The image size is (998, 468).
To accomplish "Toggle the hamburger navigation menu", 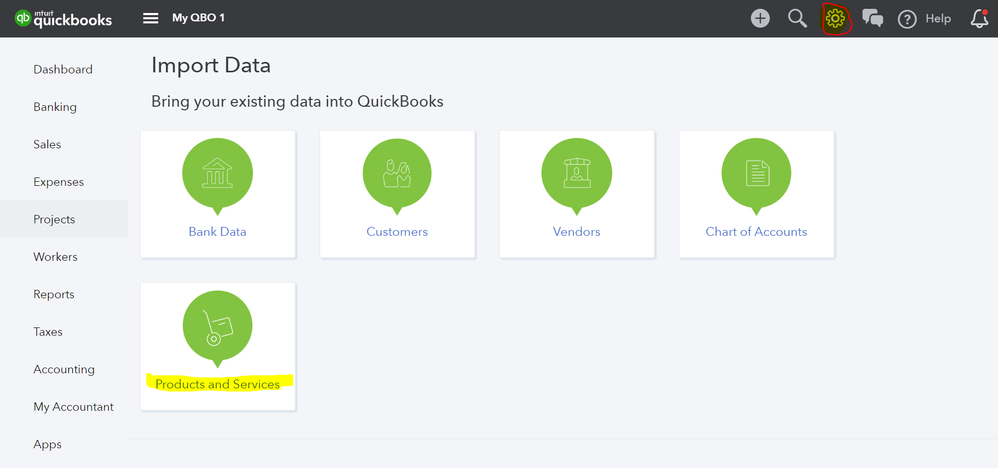I will [151, 18].
